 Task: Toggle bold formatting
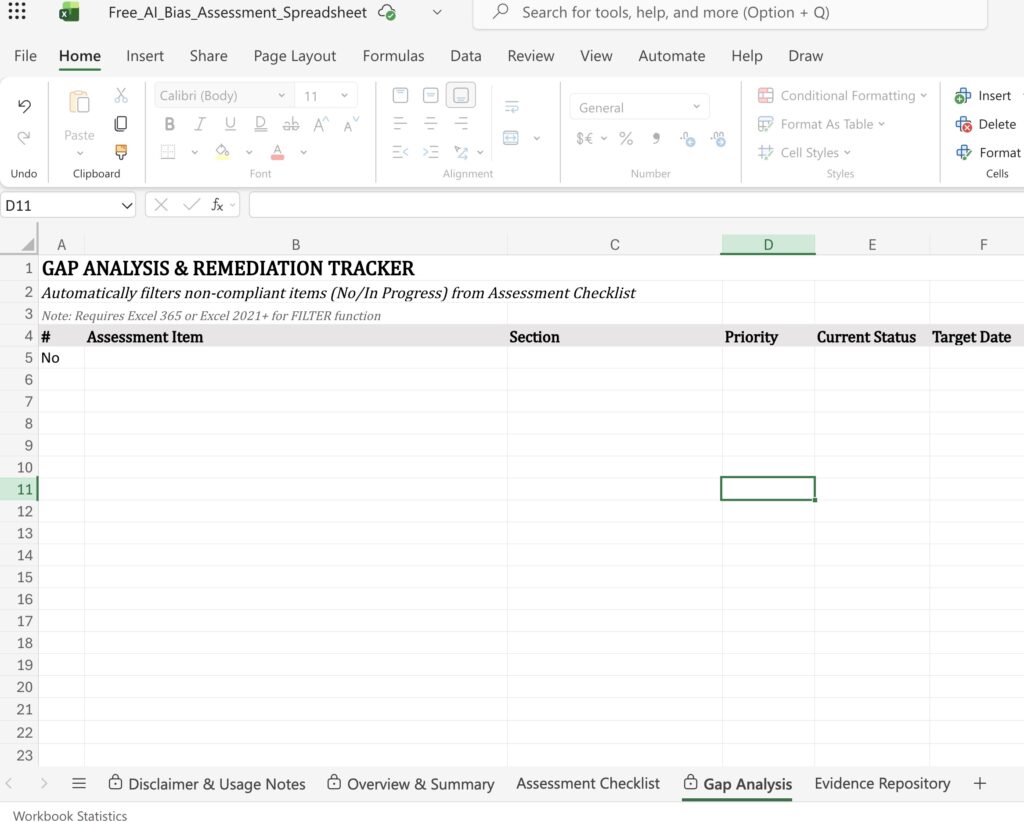point(169,123)
